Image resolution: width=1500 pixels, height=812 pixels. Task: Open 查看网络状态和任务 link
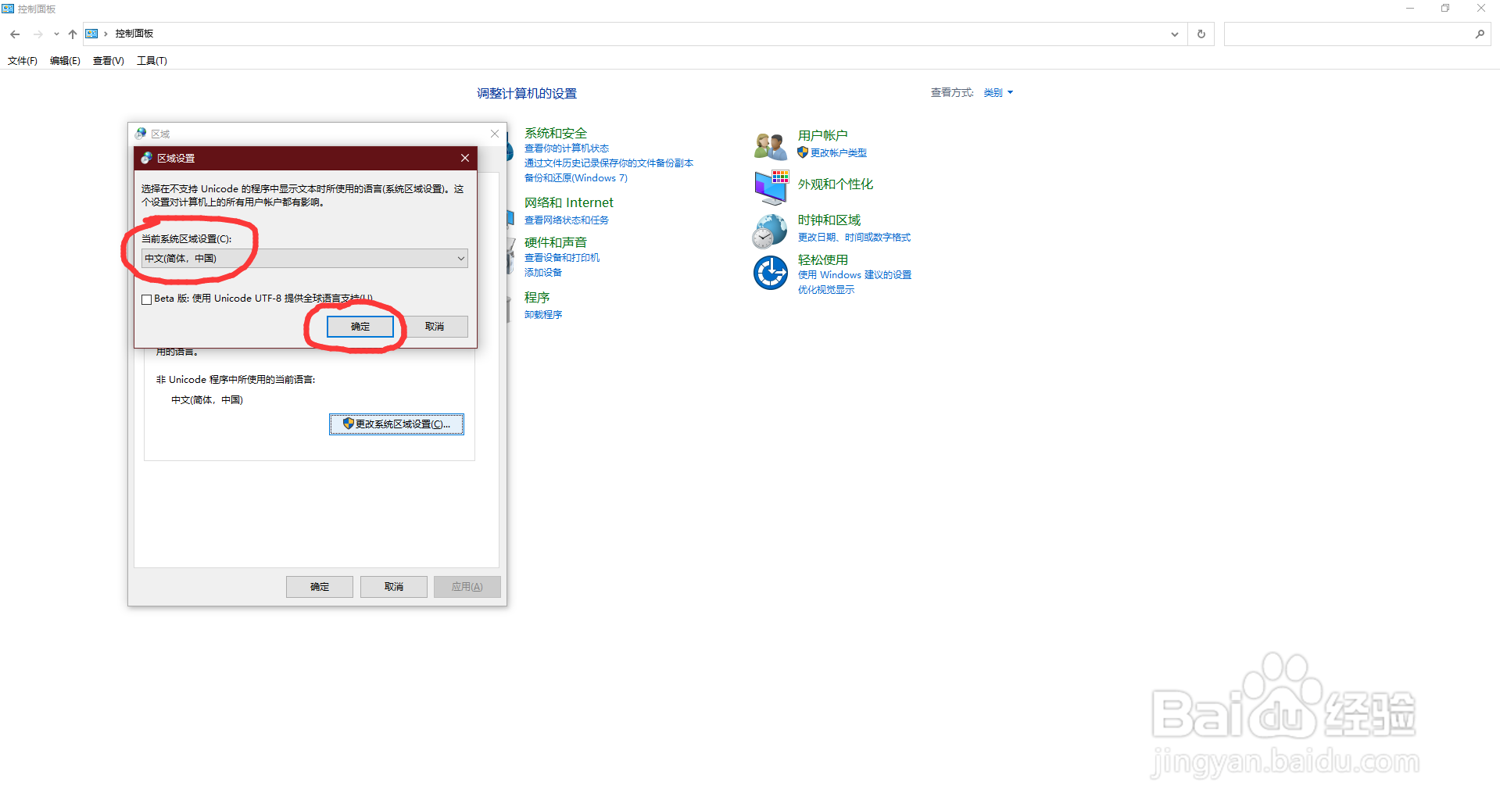coord(567,220)
